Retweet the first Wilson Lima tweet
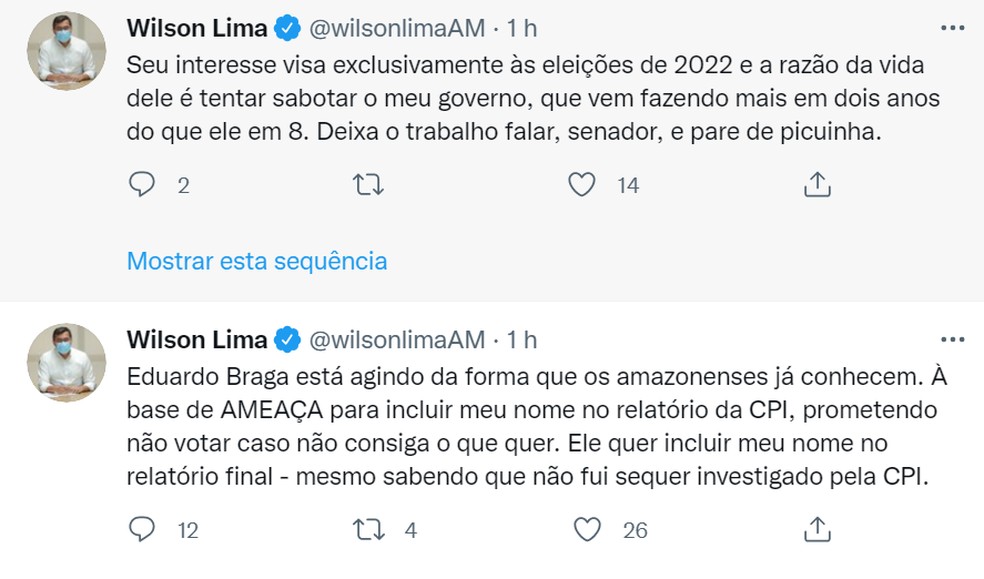Screen dimensions: 984x579 point(368,184)
